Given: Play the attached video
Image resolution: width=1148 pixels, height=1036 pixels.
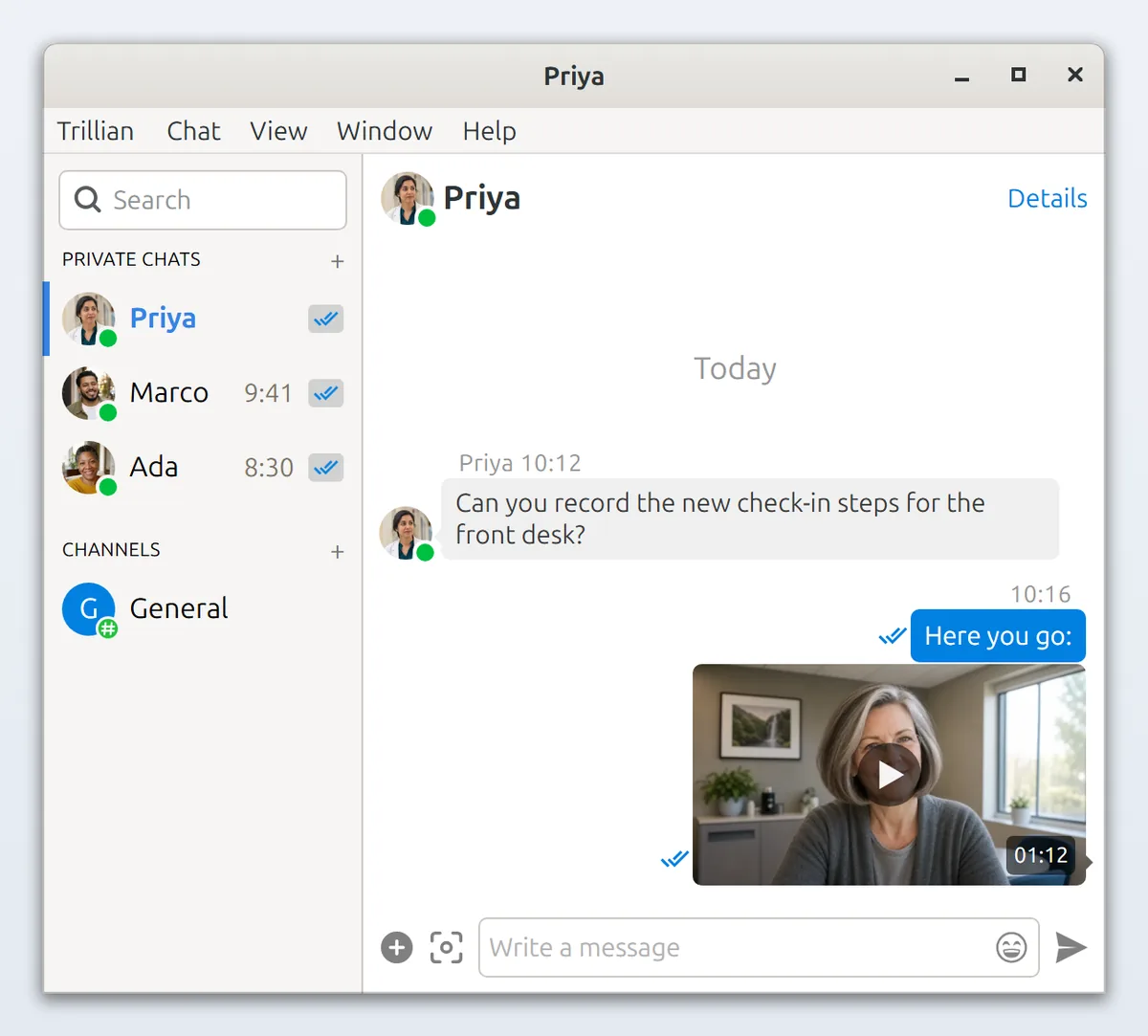Looking at the screenshot, I should click(890, 775).
